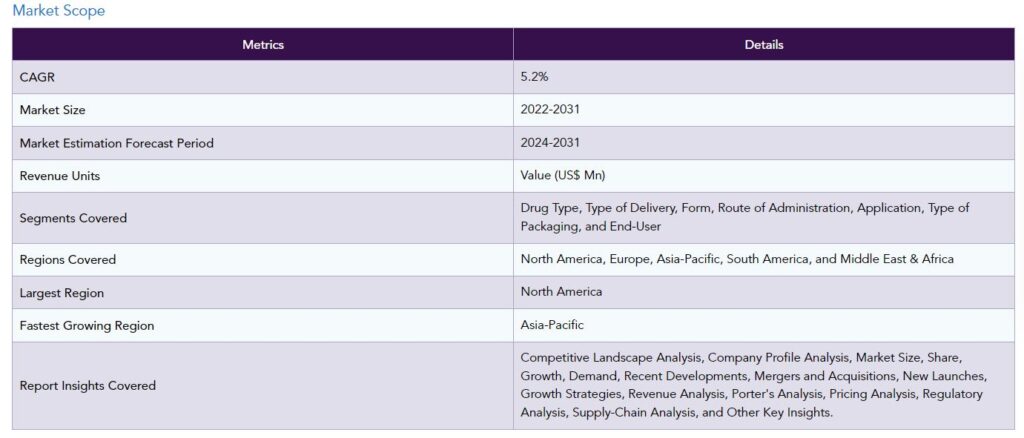Click the North America largest region value
1024x438 pixels.
pyautogui.click(x=561, y=292)
